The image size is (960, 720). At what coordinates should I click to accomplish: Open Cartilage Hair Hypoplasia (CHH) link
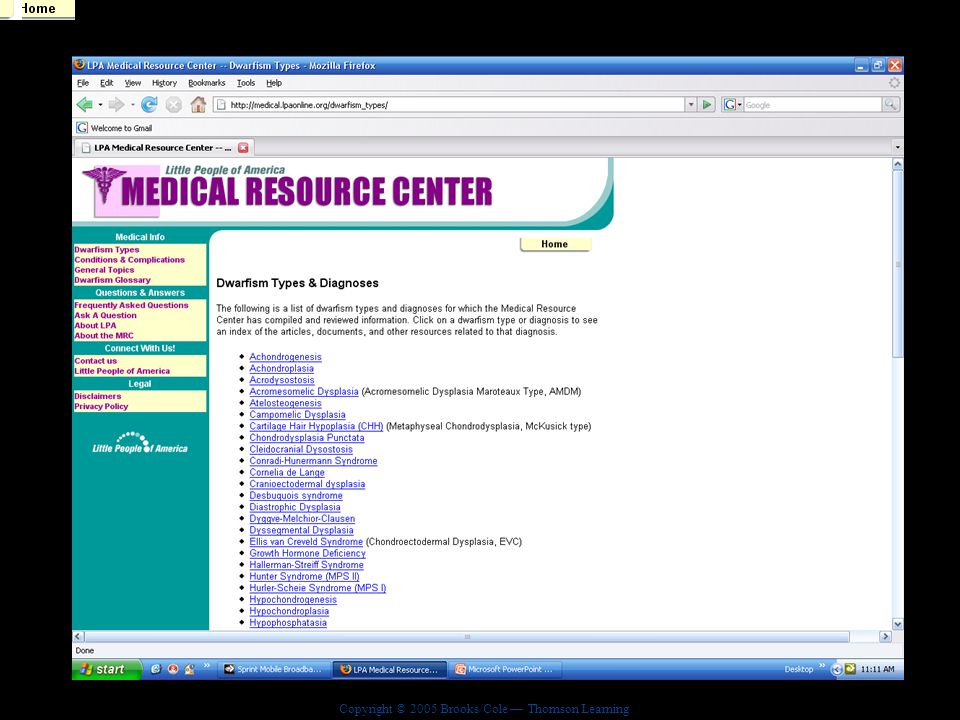pyautogui.click(x=316, y=426)
